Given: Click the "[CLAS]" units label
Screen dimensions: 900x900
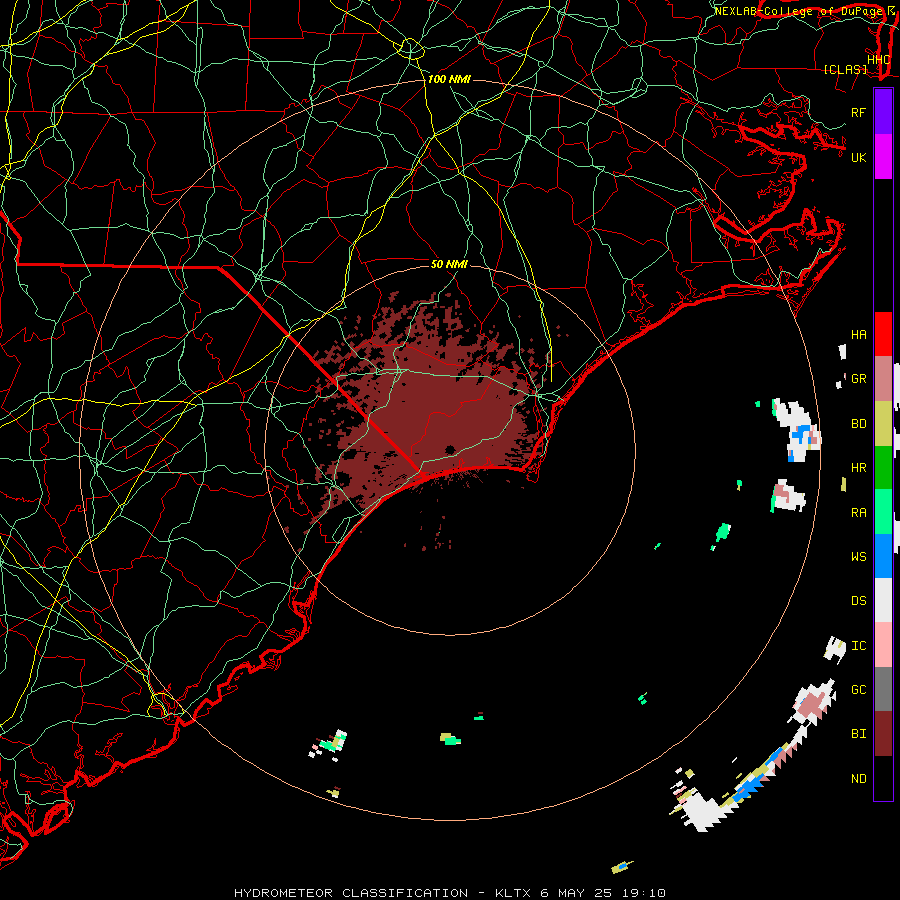Looking at the screenshot, I should [845, 70].
